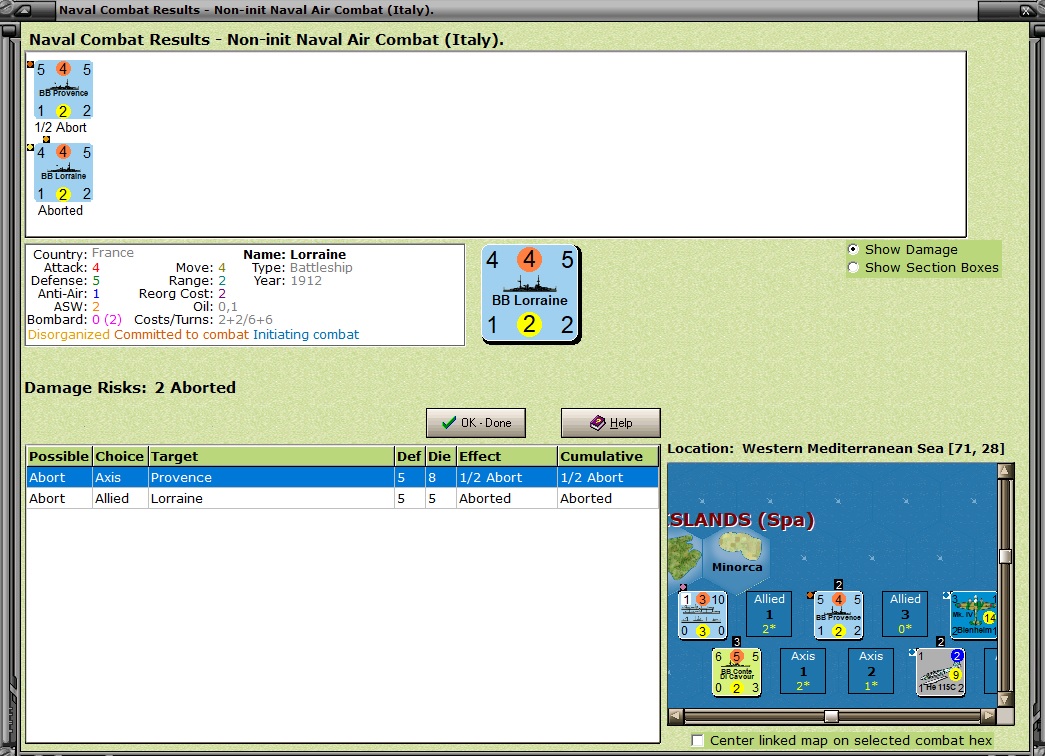Click the Choice column header
Screen dimensions: 1045x756
coord(120,457)
